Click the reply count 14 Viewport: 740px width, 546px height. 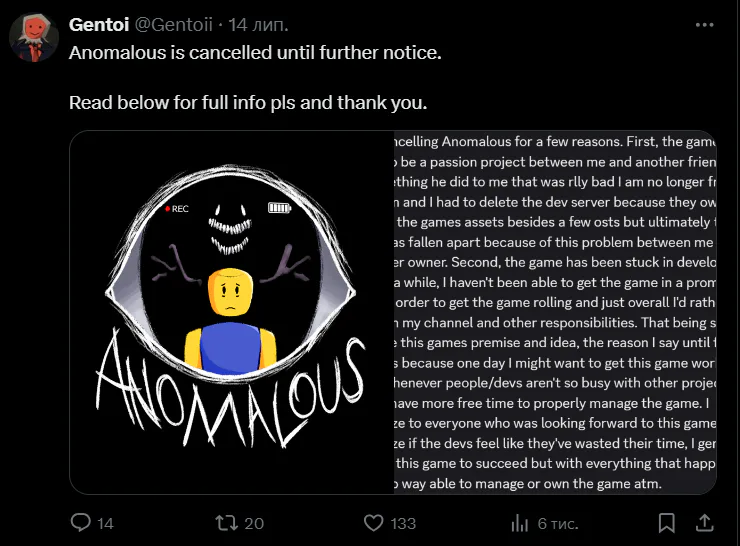click(x=106, y=523)
